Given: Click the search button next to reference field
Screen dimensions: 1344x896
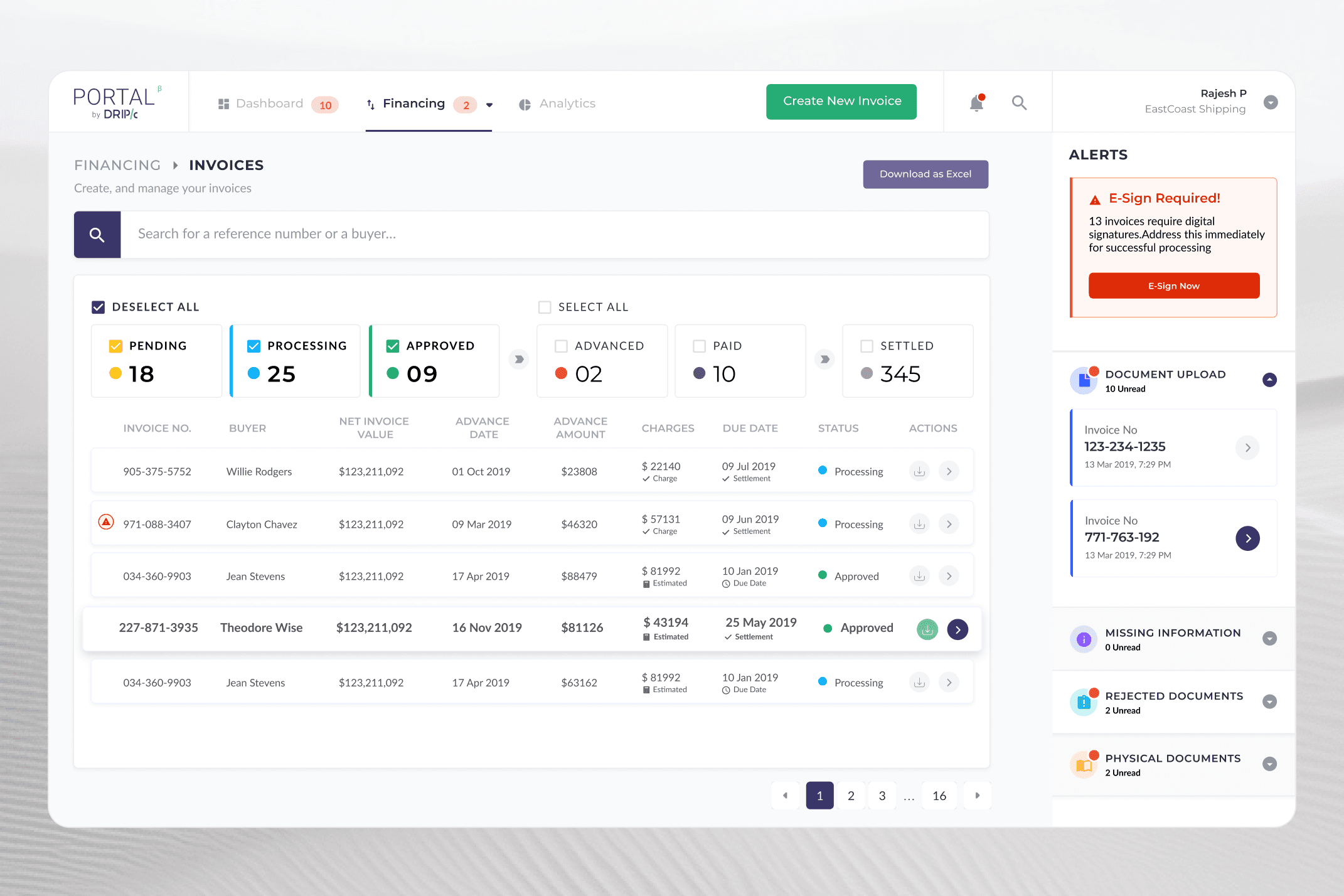Looking at the screenshot, I should [x=97, y=235].
